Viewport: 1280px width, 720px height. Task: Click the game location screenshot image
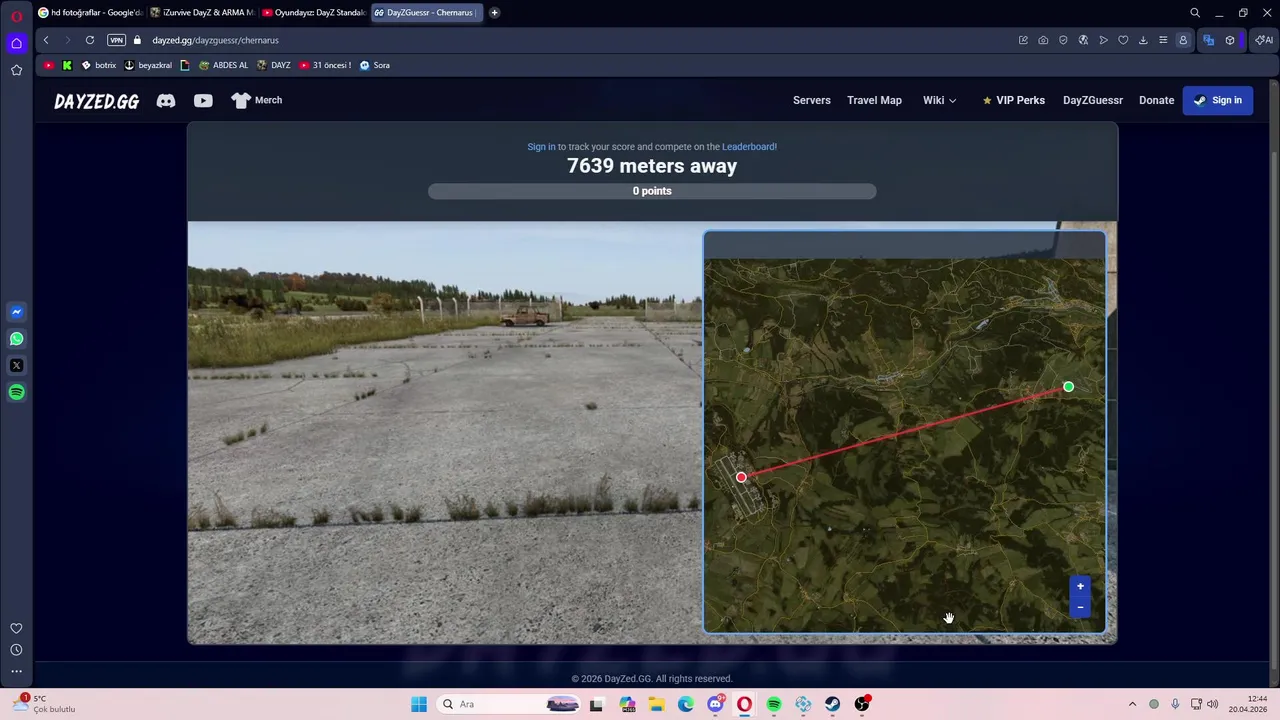click(444, 432)
